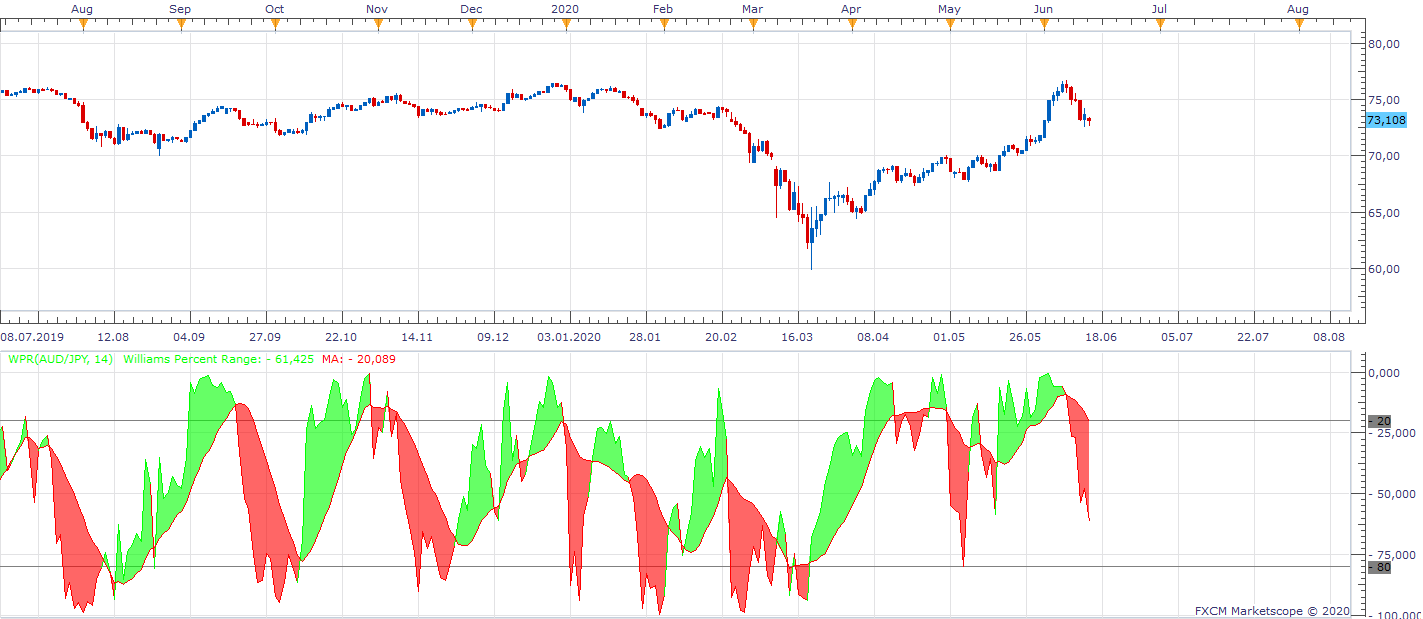Click the Apr month marker triangle

tap(852, 25)
